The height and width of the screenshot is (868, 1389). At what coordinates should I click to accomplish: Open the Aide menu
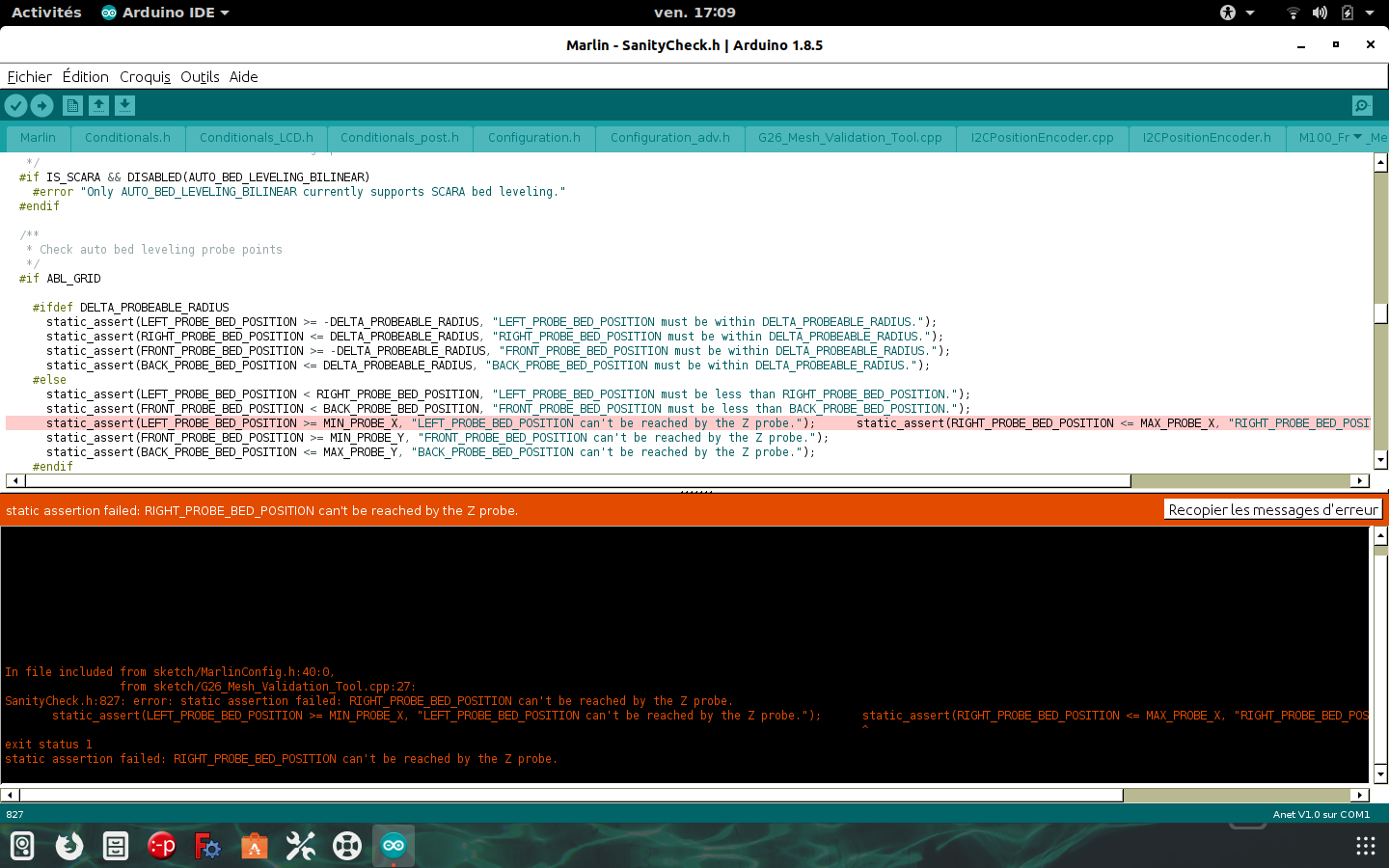[x=243, y=77]
